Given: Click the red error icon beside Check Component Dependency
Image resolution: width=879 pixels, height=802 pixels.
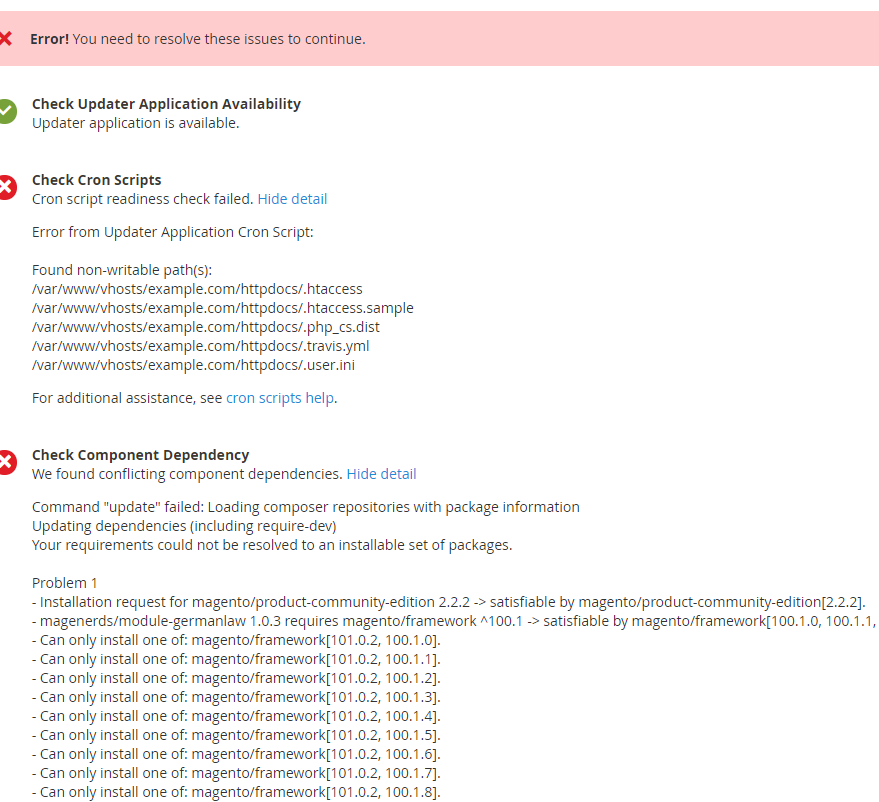Looking at the screenshot, I should [7, 463].
